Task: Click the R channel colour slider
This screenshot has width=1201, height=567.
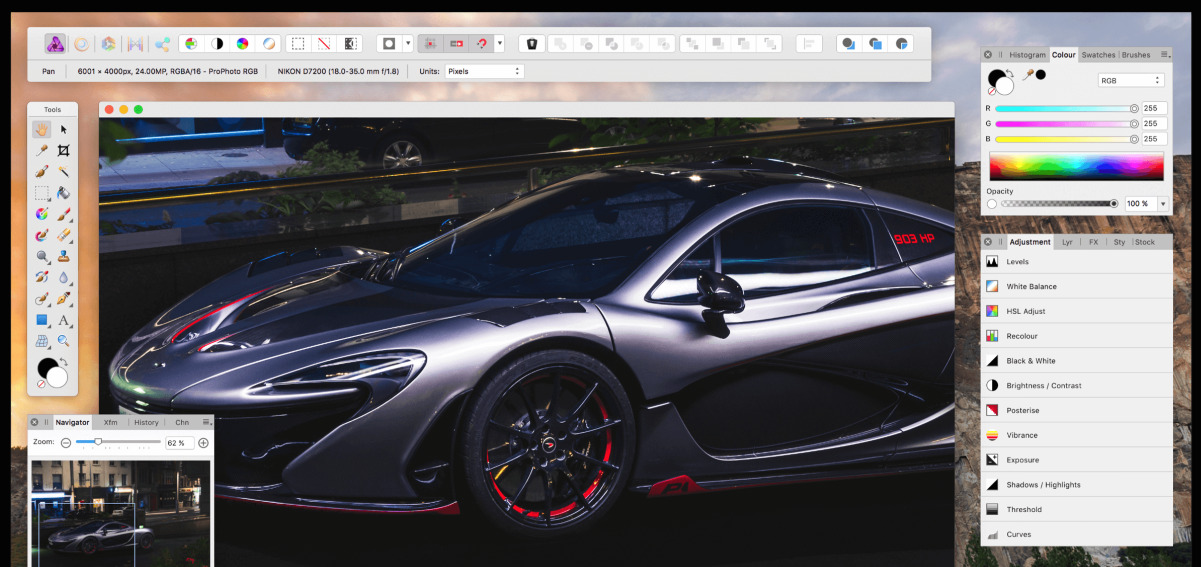Action: coord(1066,108)
